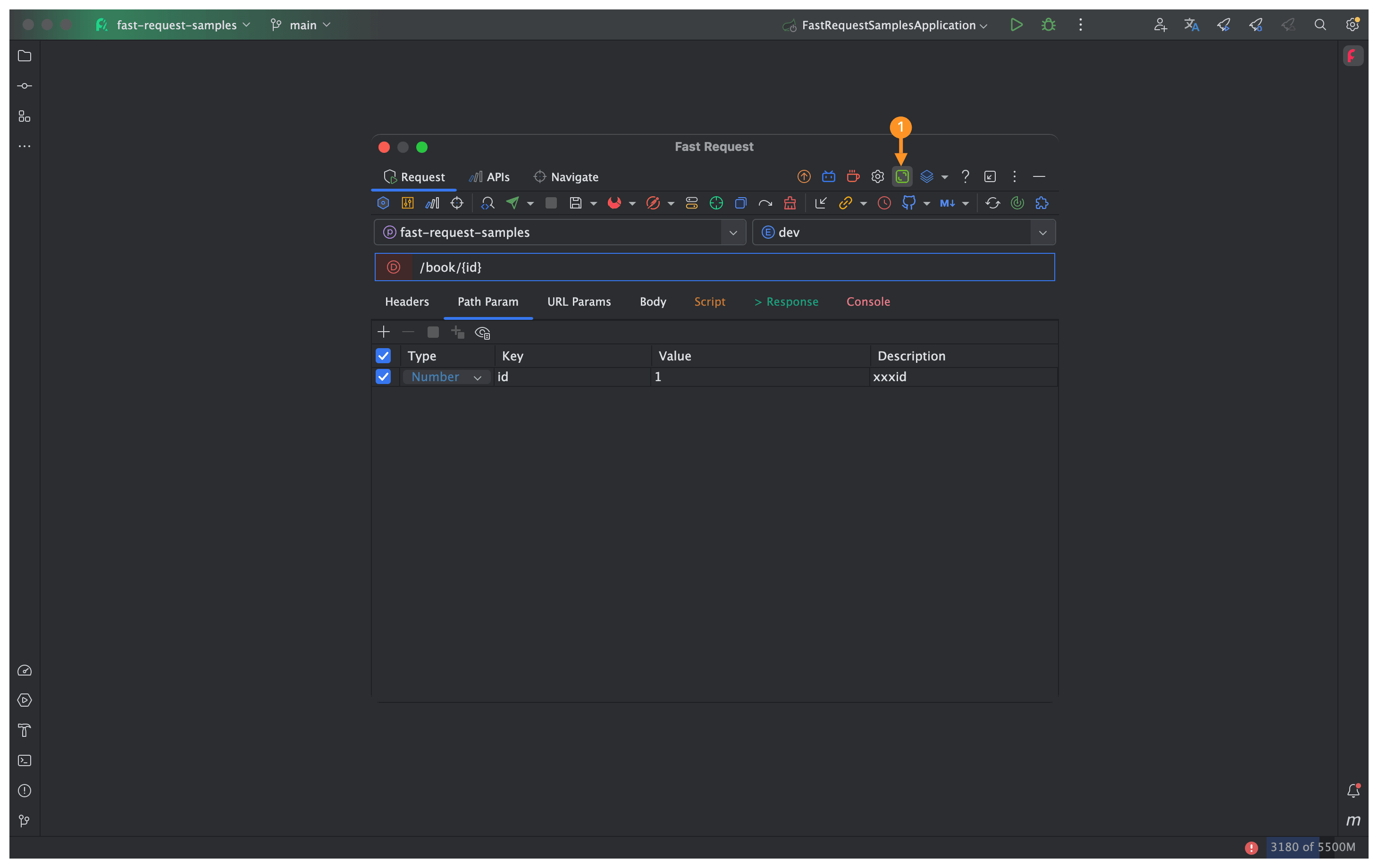Open the dev environment dropdown
This screenshot has width=1378, height=868.
(1042, 233)
